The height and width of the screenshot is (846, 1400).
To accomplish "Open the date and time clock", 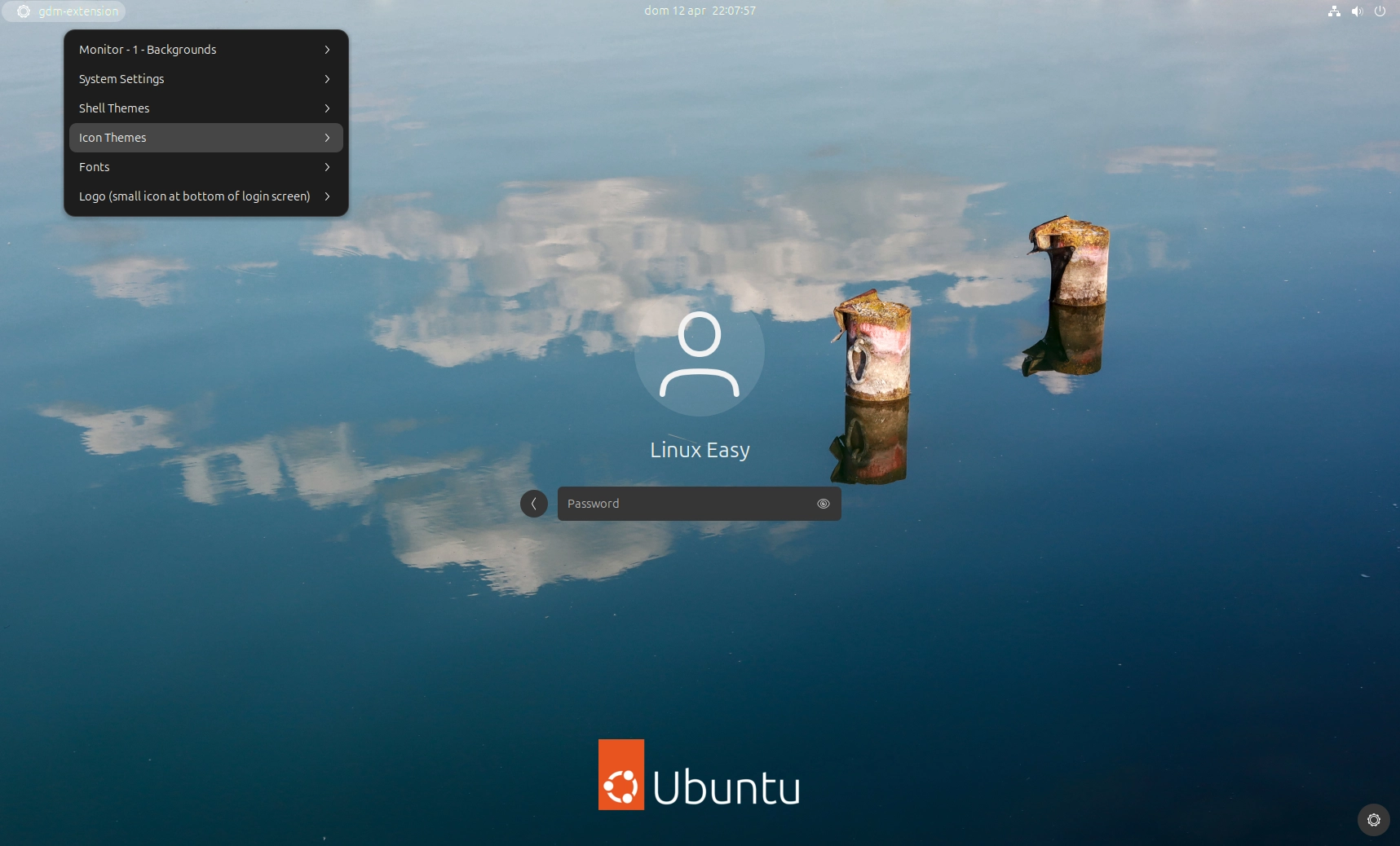I will click(700, 11).
